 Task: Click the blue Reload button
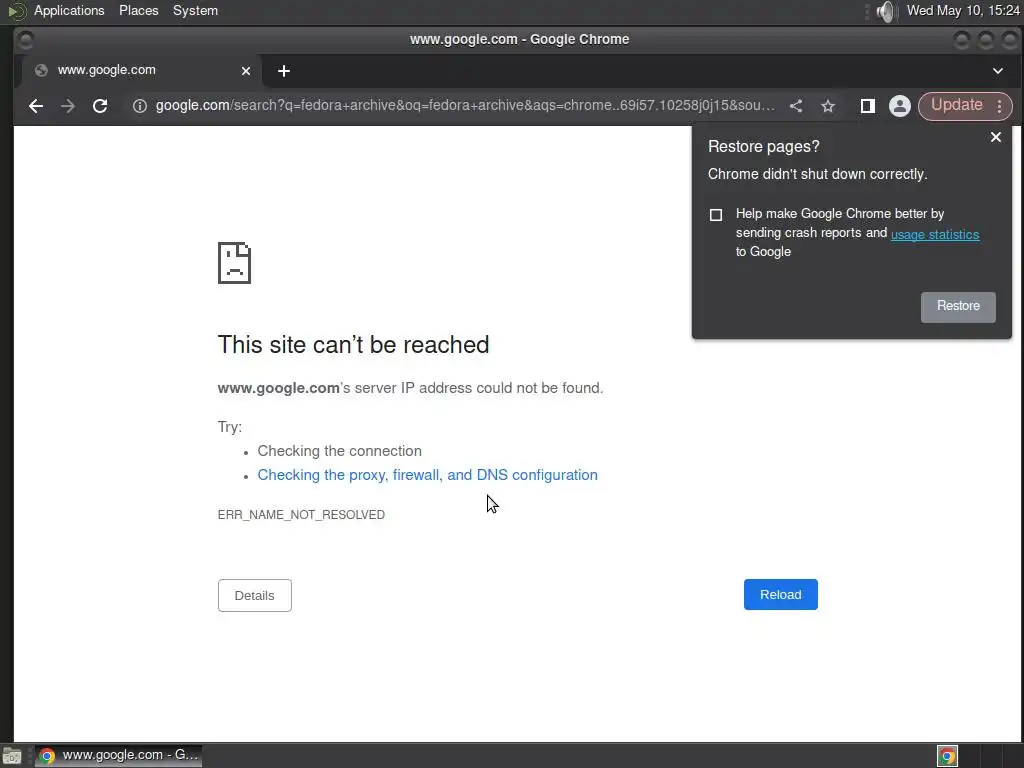(x=780, y=594)
